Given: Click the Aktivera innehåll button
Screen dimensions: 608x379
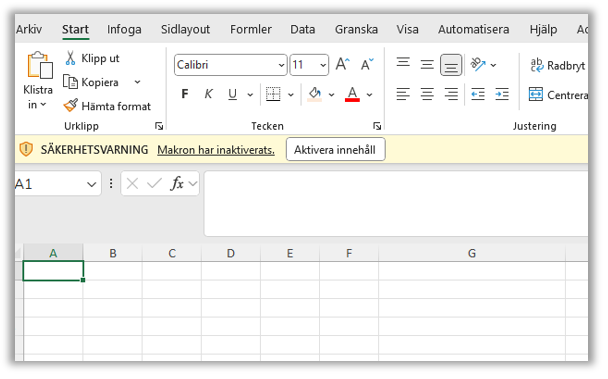Looking at the screenshot, I should coord(335,150).
